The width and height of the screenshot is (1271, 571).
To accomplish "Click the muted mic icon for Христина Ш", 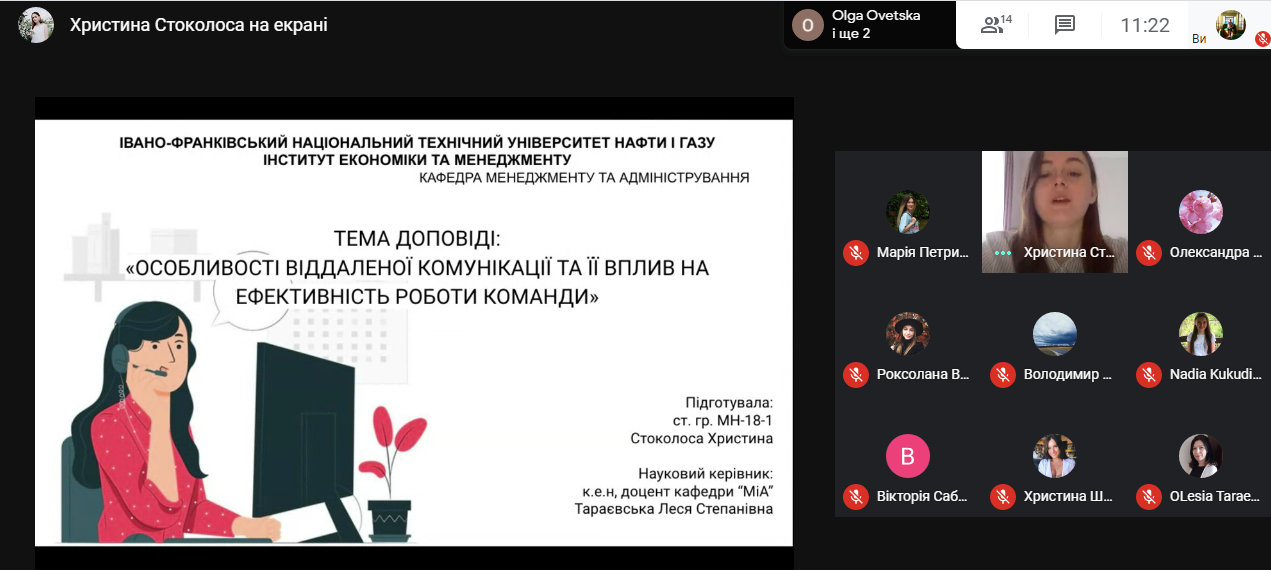I will (x=1002, y=496).
